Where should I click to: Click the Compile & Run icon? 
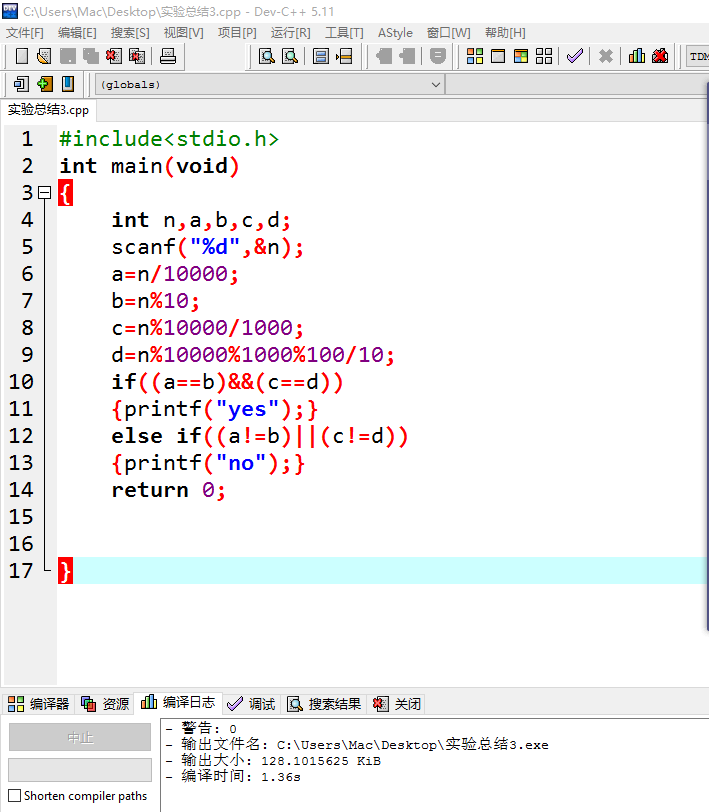tap(521, 56)
